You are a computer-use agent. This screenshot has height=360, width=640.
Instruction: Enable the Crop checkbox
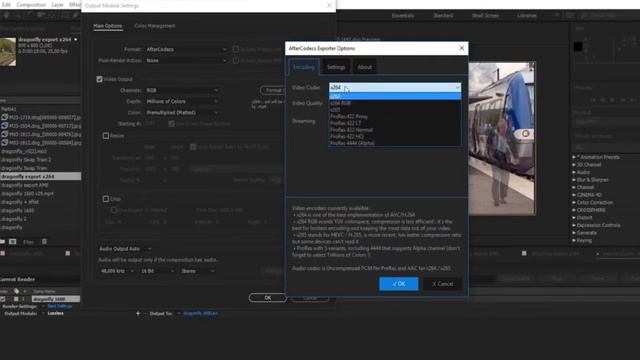pyautogui.click(x=106, y=199)
